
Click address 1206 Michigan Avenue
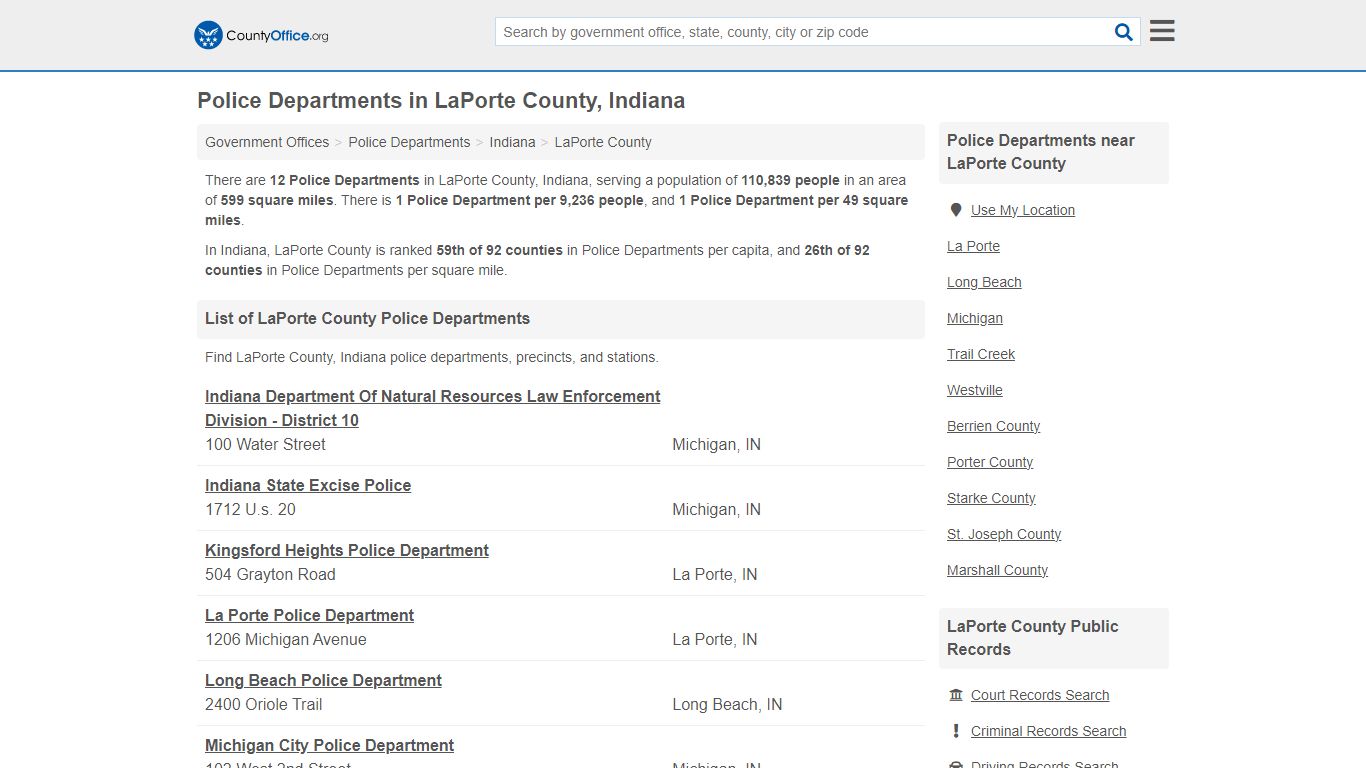coord(286,639)
